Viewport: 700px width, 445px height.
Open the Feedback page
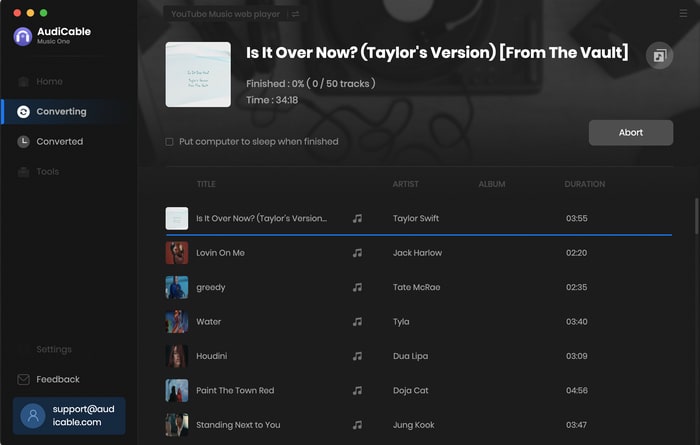click(58, 379)
